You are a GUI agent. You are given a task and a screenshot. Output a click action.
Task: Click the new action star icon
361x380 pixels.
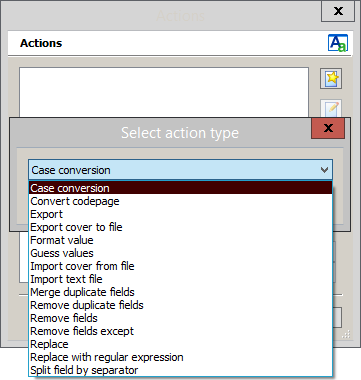coord(331,79)
